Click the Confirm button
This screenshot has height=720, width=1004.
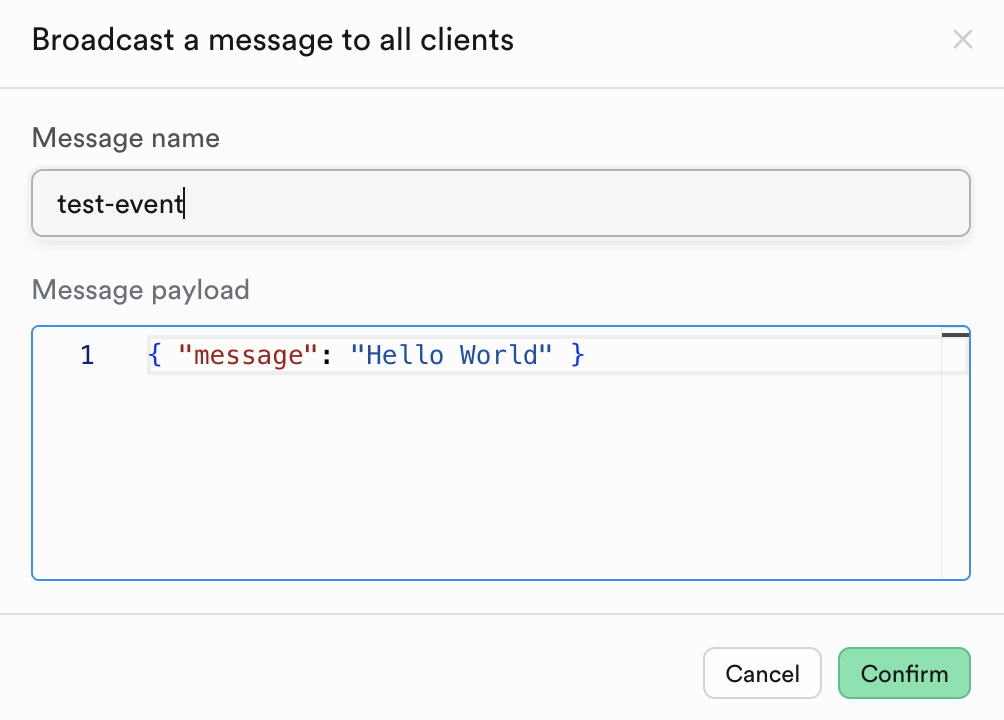pos(904,673)
